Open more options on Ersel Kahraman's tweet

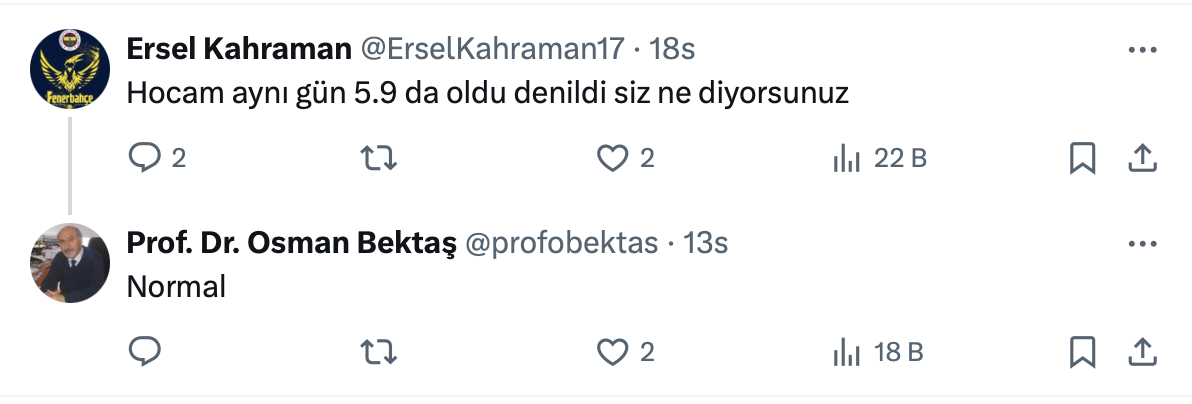pyautogui.click(x=1142, y=49)
